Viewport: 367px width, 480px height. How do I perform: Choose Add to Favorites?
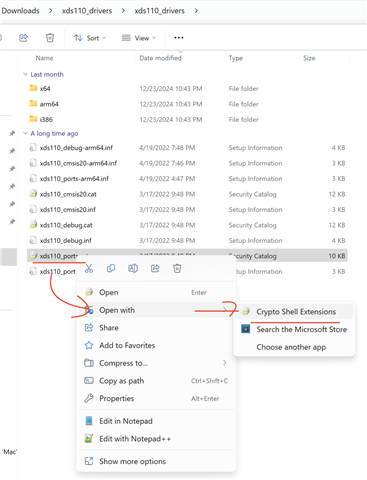[x=156, y=345]
